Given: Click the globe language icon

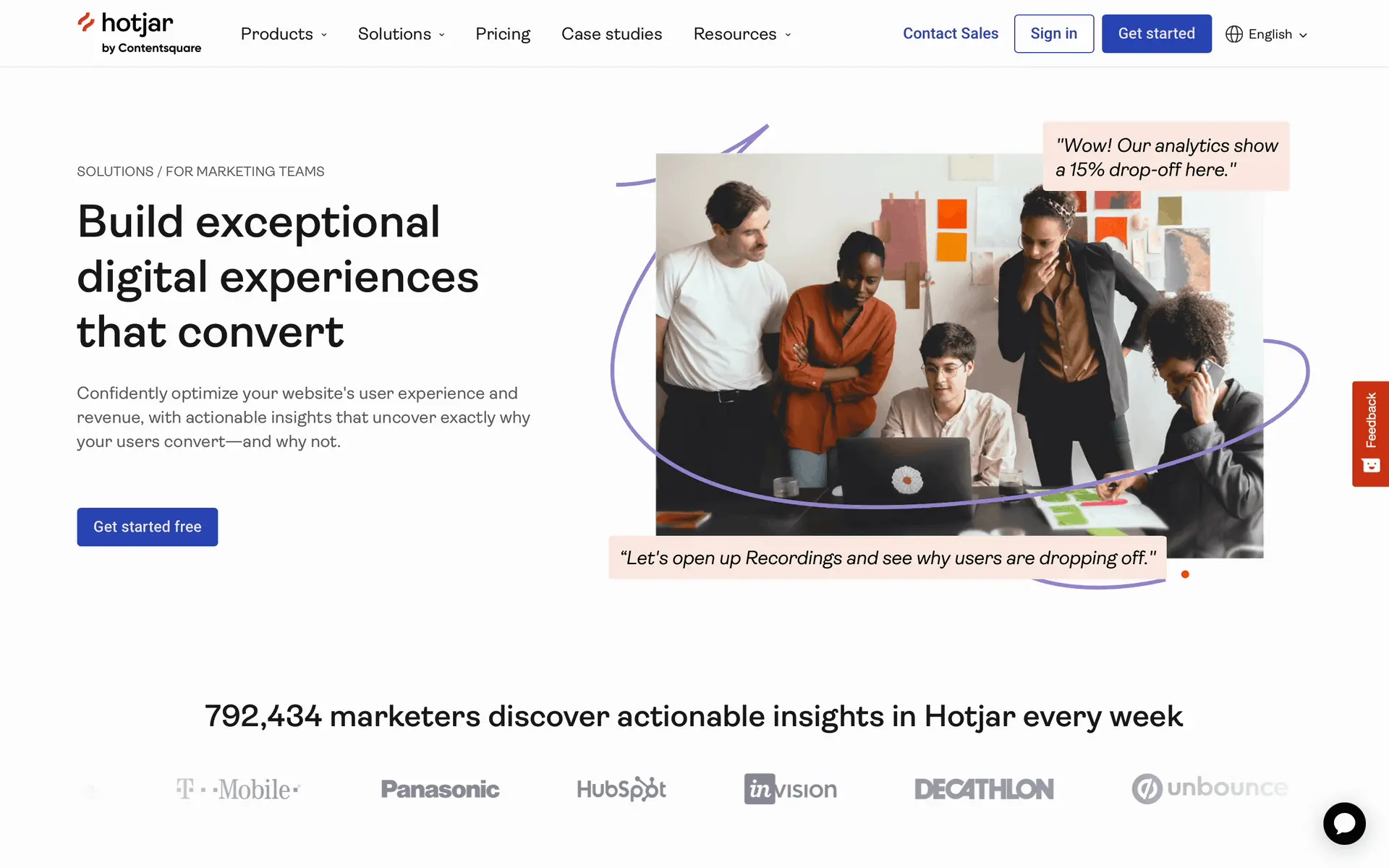Looking at the screenshot, I should click(1233, 34).
